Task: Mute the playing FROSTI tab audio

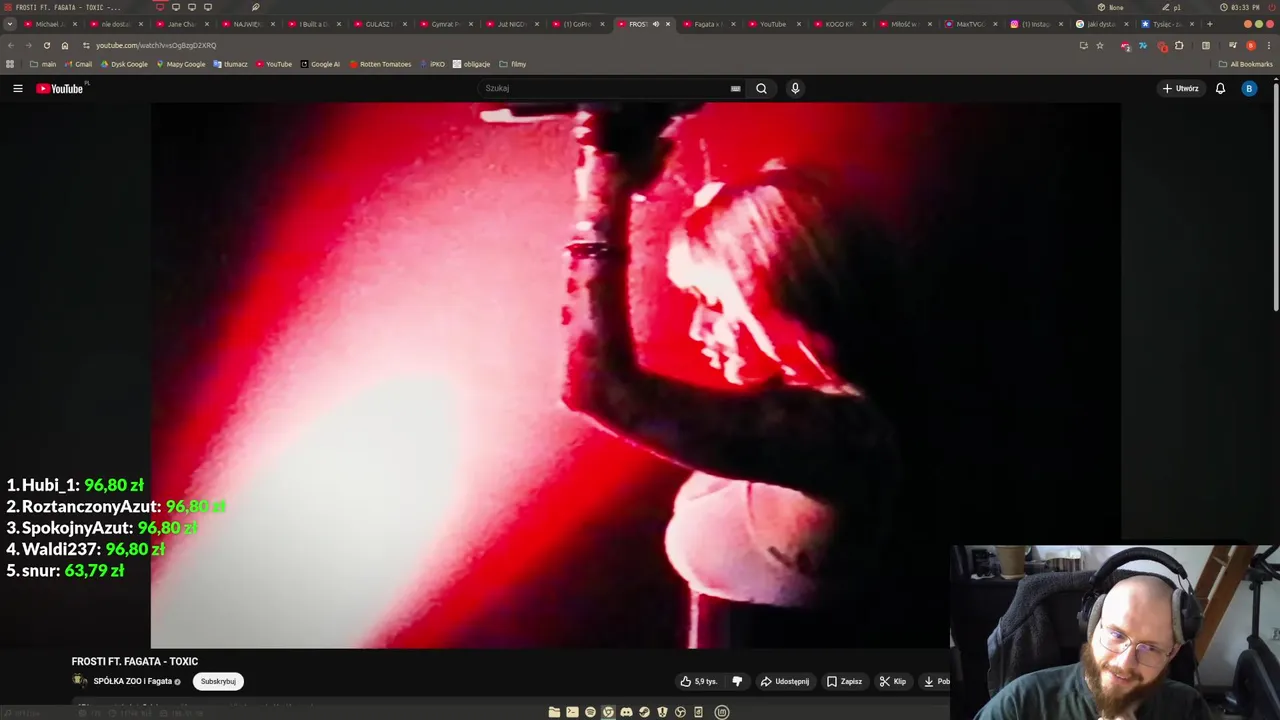Action: (x=656, y=24)
